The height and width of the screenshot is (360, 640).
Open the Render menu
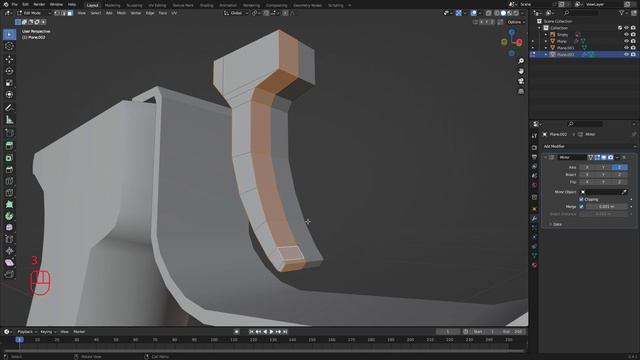coord(39,4)
